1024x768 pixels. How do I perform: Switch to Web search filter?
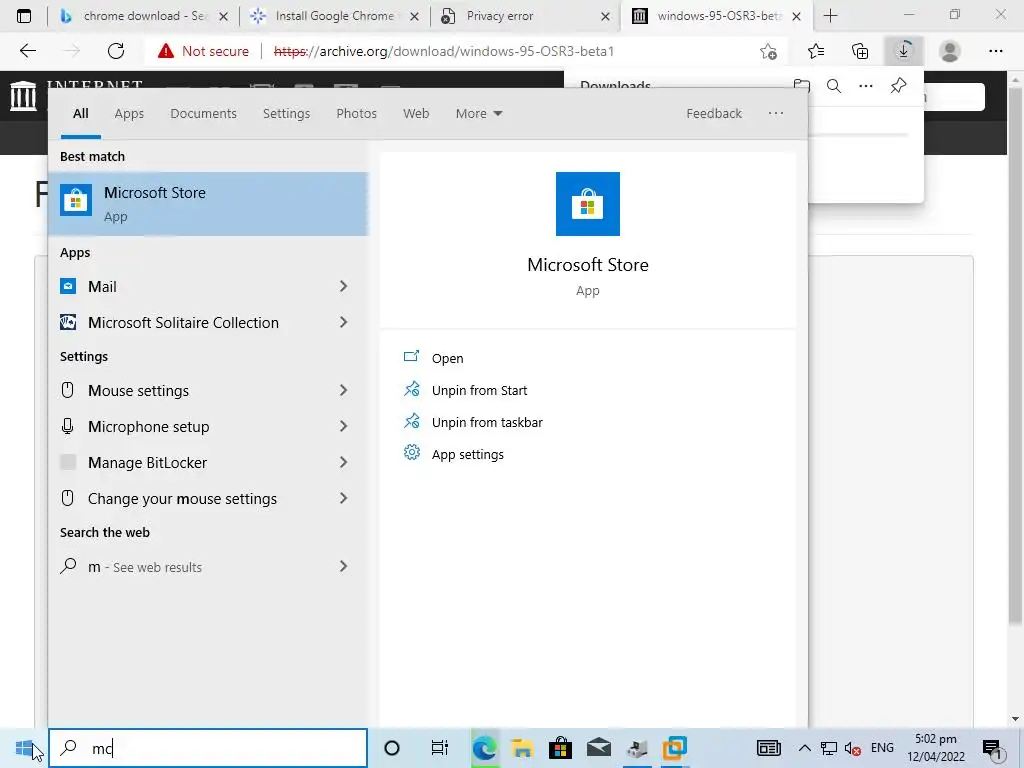coord(415,114)
